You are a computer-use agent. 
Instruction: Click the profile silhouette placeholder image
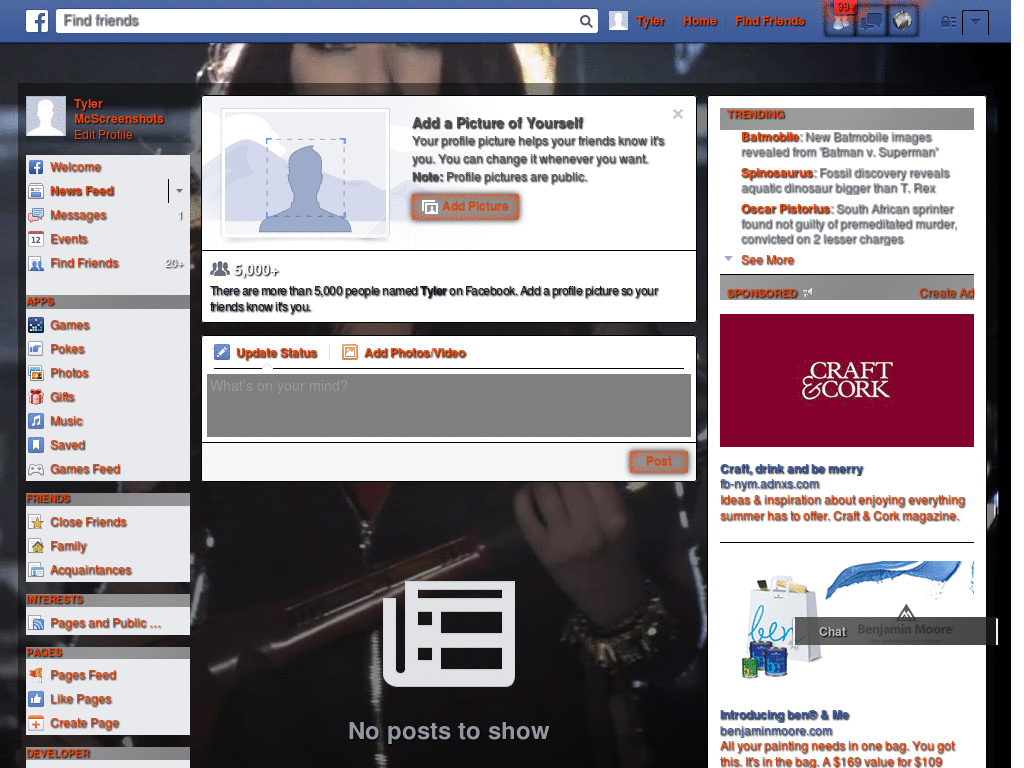click(306, 174)
